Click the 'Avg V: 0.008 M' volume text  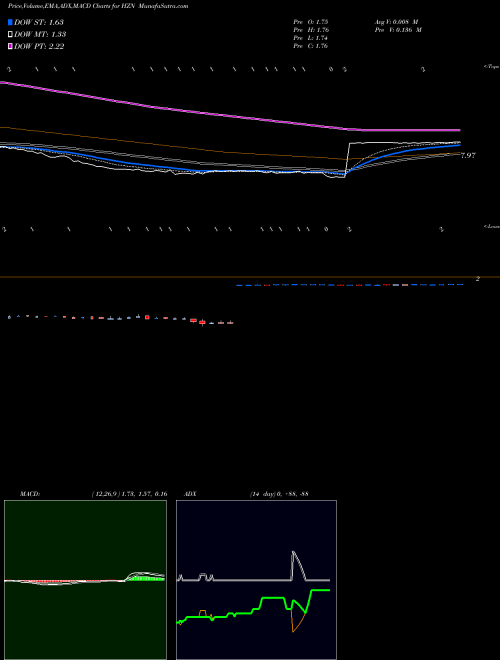pyautogui.click(x=396, y=22)
